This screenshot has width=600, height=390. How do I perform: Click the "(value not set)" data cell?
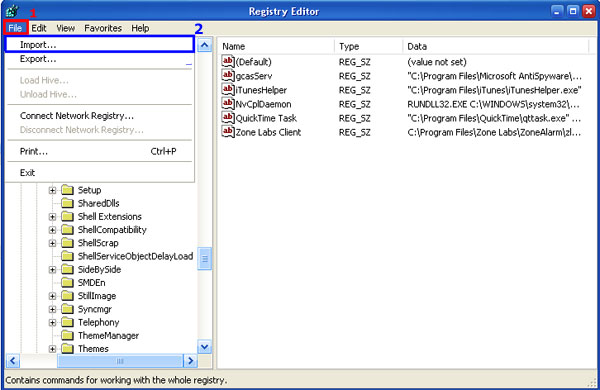437,62
